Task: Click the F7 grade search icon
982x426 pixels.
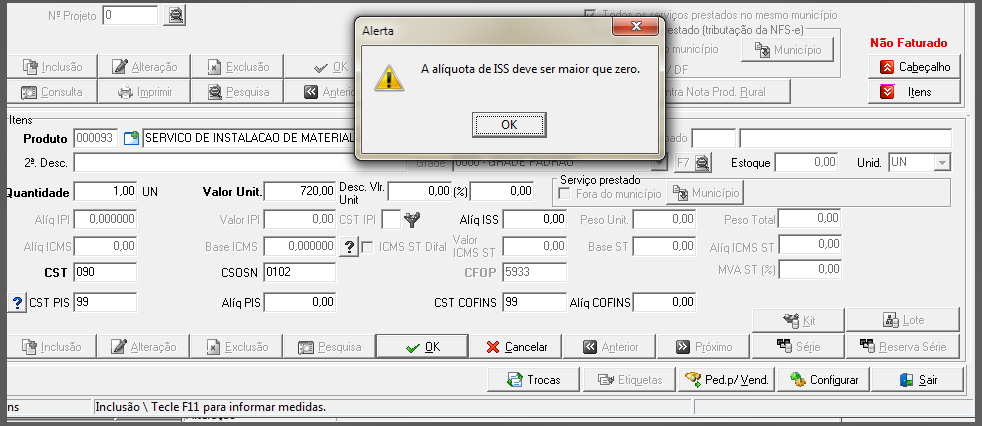Action: click(694, 163)
